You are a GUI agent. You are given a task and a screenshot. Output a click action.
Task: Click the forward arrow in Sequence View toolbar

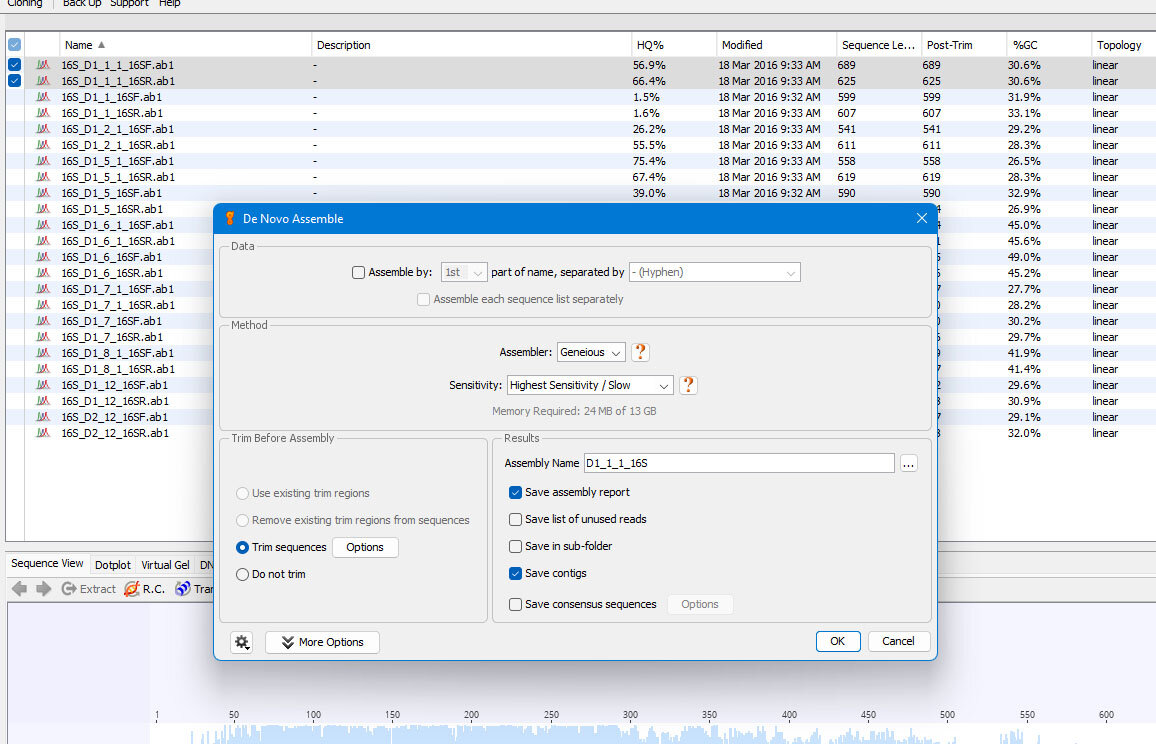pyautogui.click(x=43, y=588)
